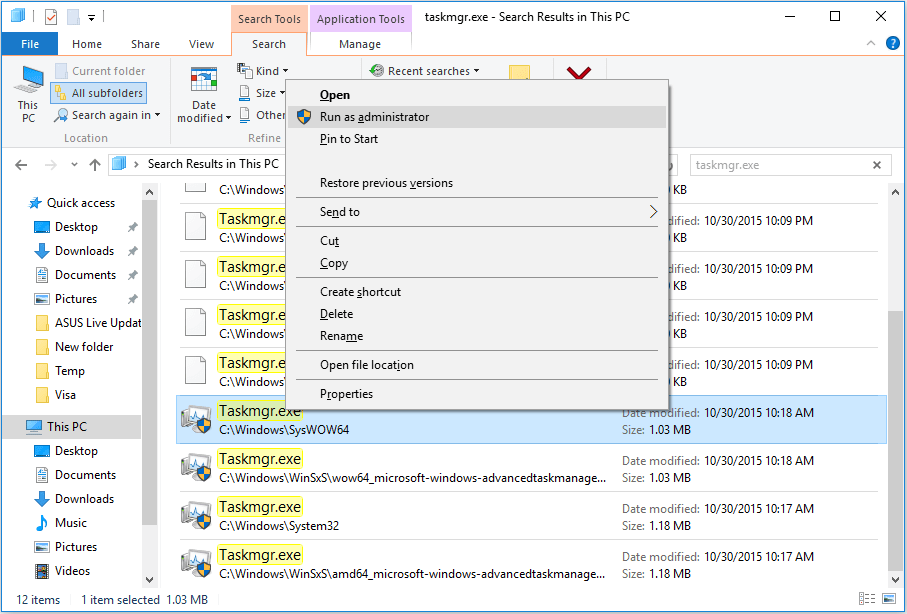Collapse the ribbon with the chevron
The width and height of the screenshot is (907, 614).
(871, 43)
